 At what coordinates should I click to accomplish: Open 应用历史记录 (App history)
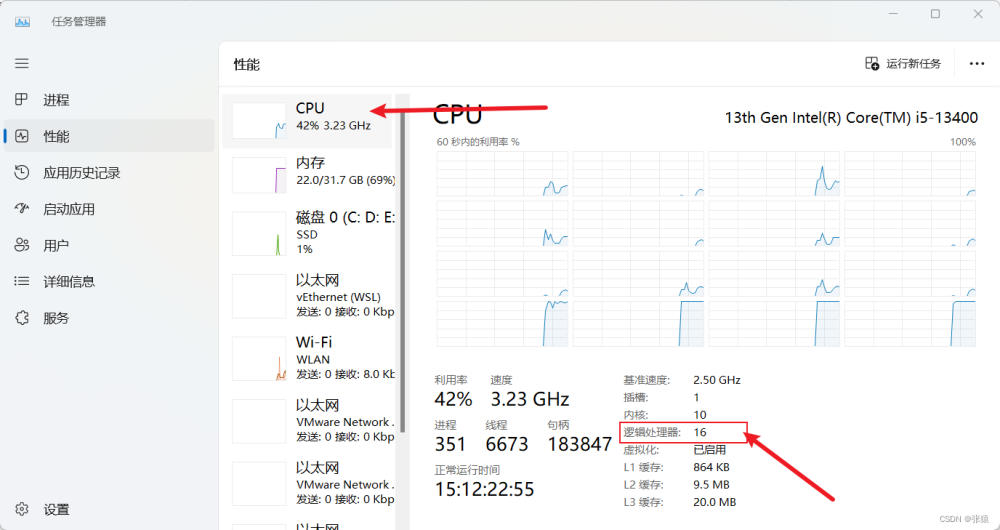click(109, 172)
